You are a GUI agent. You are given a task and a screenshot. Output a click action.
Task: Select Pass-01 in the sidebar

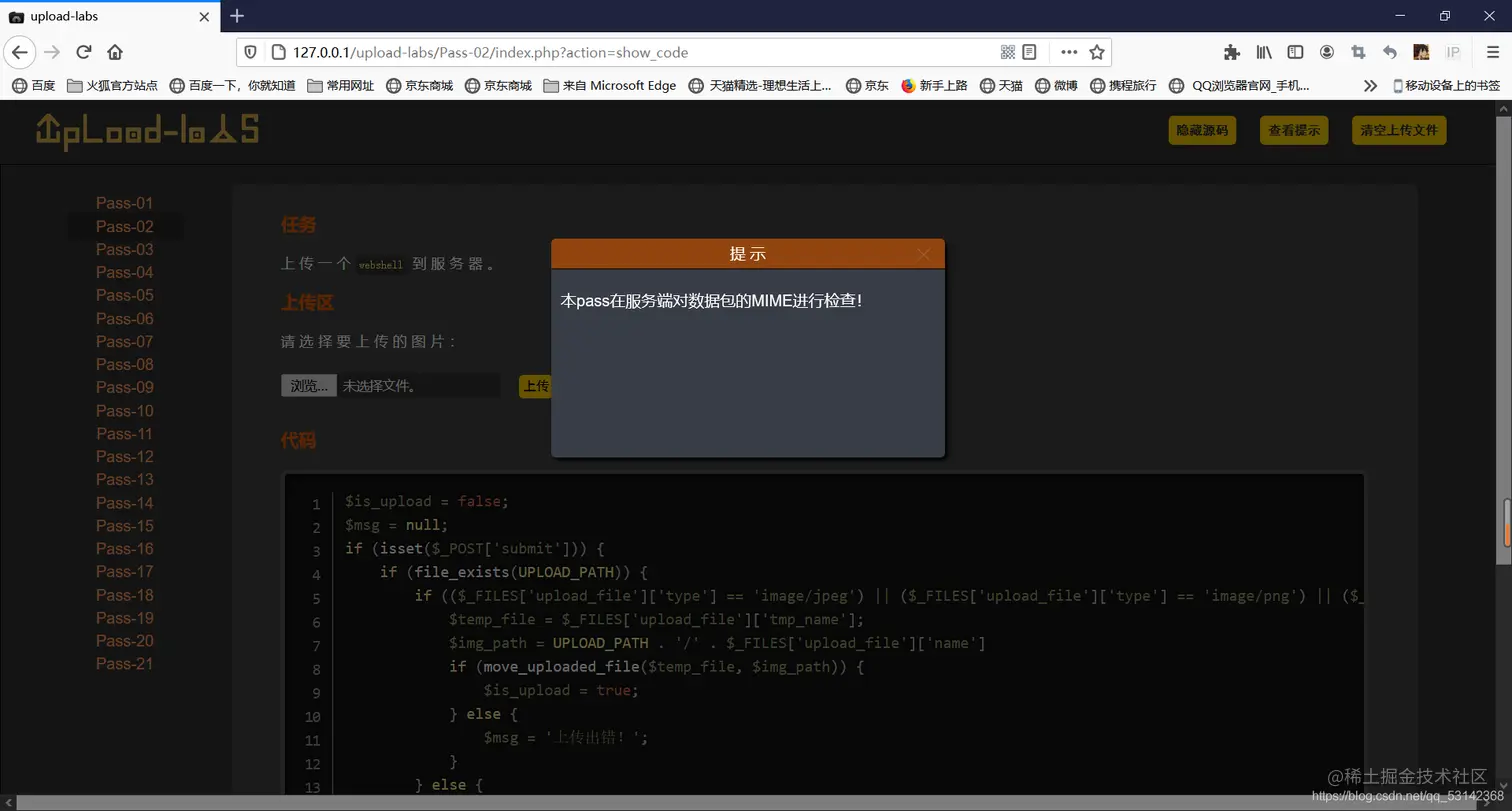[124, 203]
